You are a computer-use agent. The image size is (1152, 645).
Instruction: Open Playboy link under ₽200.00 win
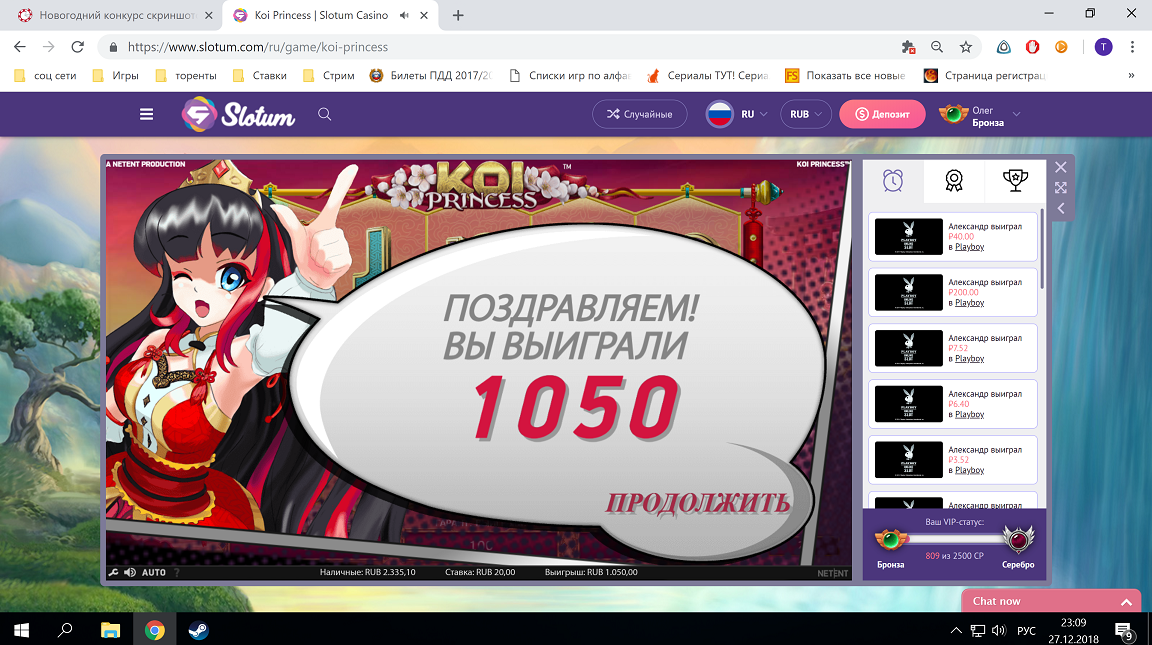(969, 303)
